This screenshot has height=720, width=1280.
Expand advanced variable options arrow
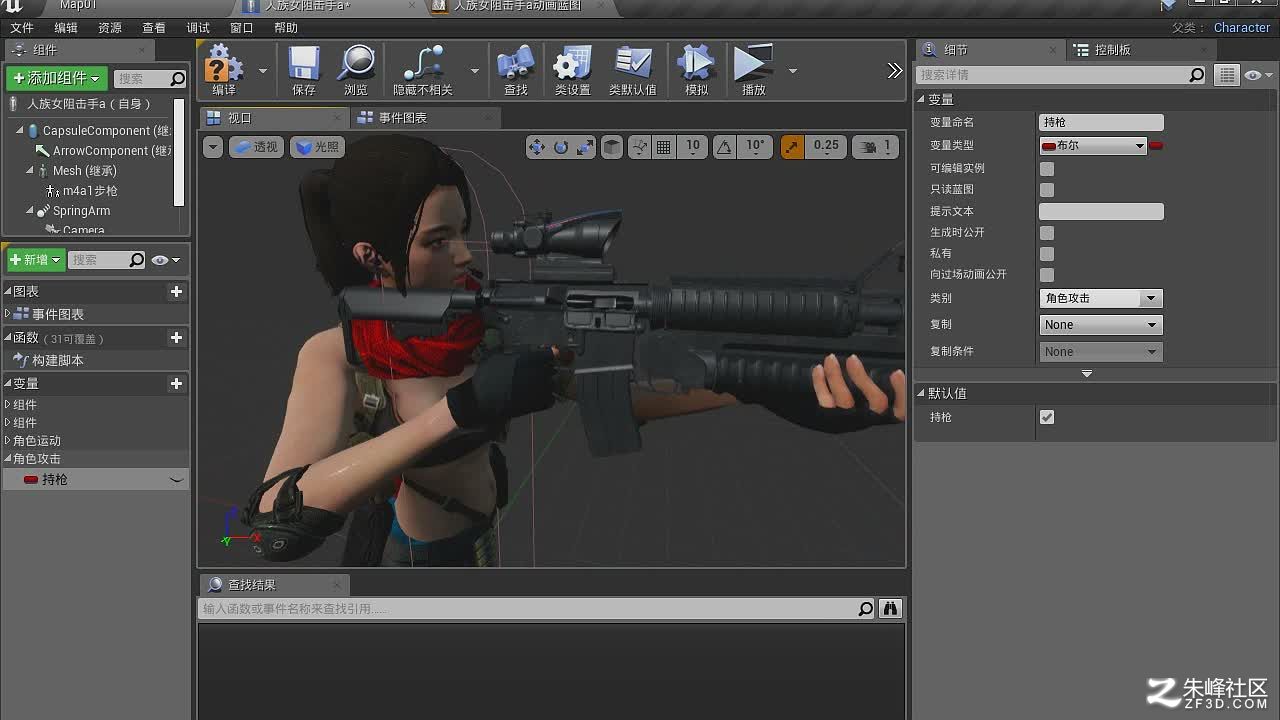[1087, 374]
